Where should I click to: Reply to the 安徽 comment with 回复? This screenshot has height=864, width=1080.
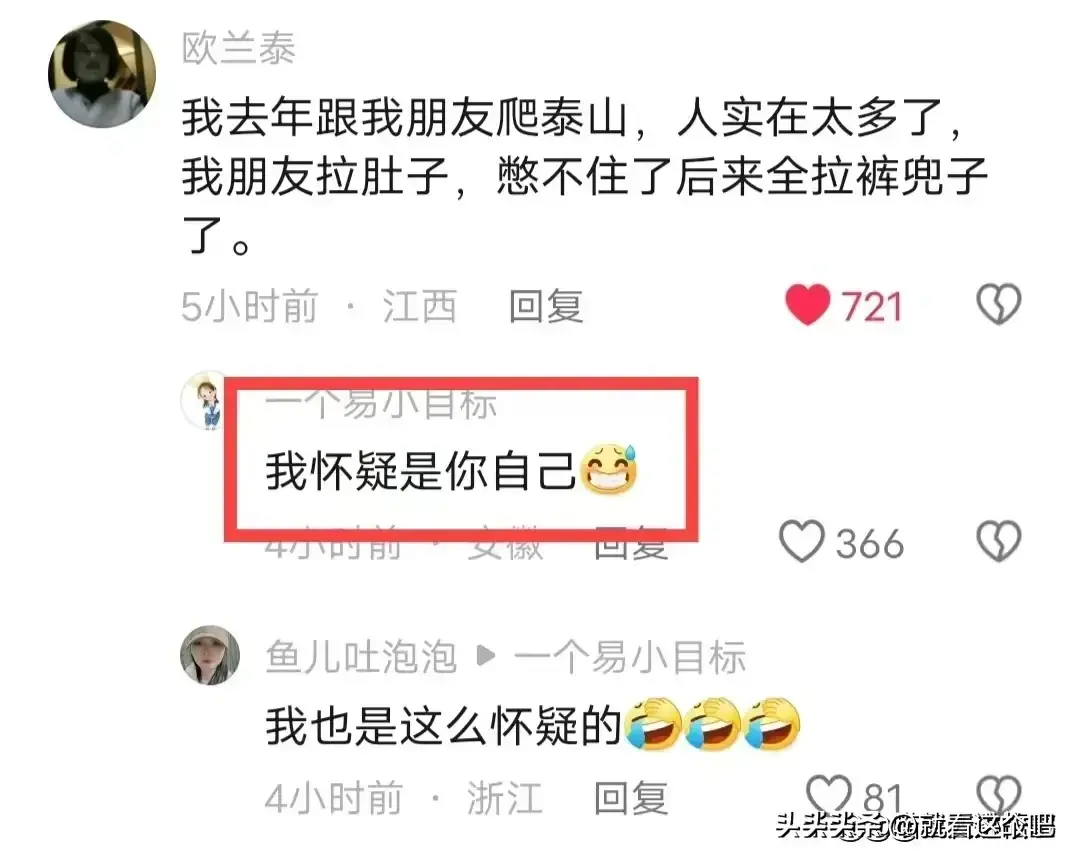pyautogui.click(x=631, y=544)
